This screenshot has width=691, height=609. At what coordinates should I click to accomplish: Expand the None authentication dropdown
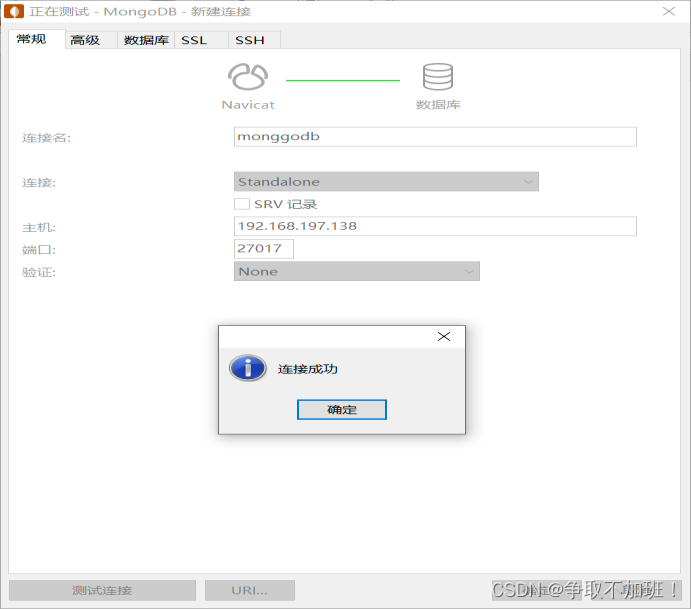tap(357, 271)
